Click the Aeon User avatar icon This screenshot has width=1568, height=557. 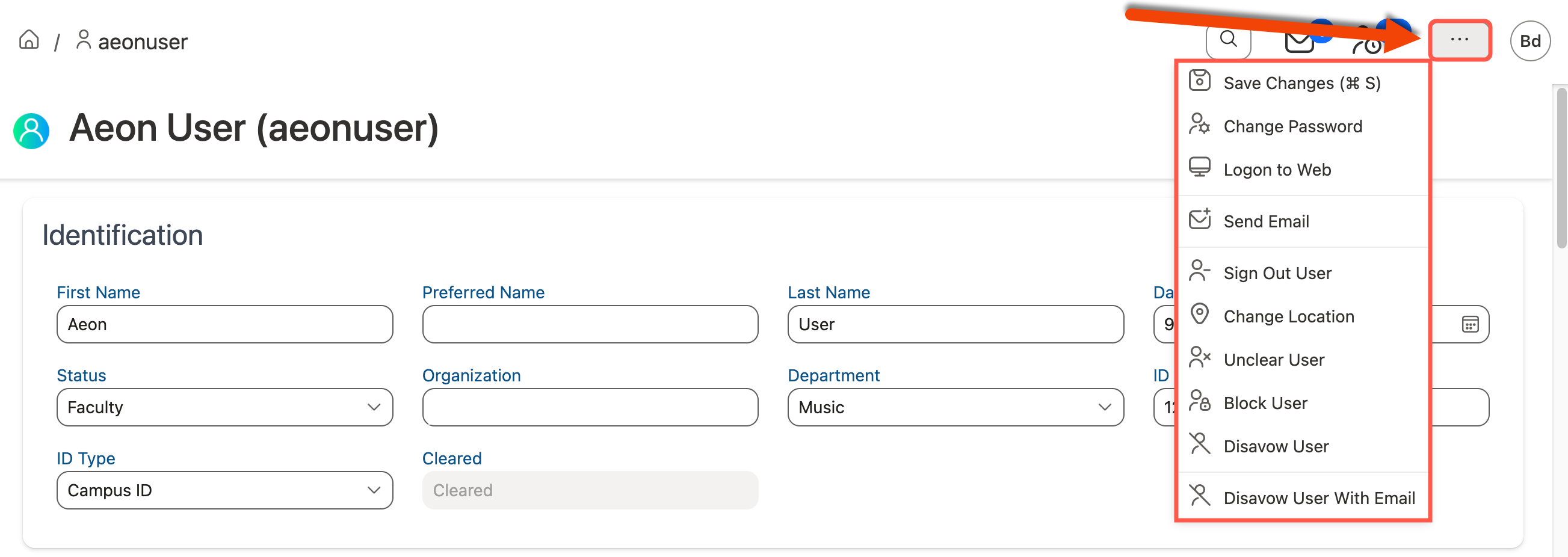pyautogui.click(x=31, y=131)
